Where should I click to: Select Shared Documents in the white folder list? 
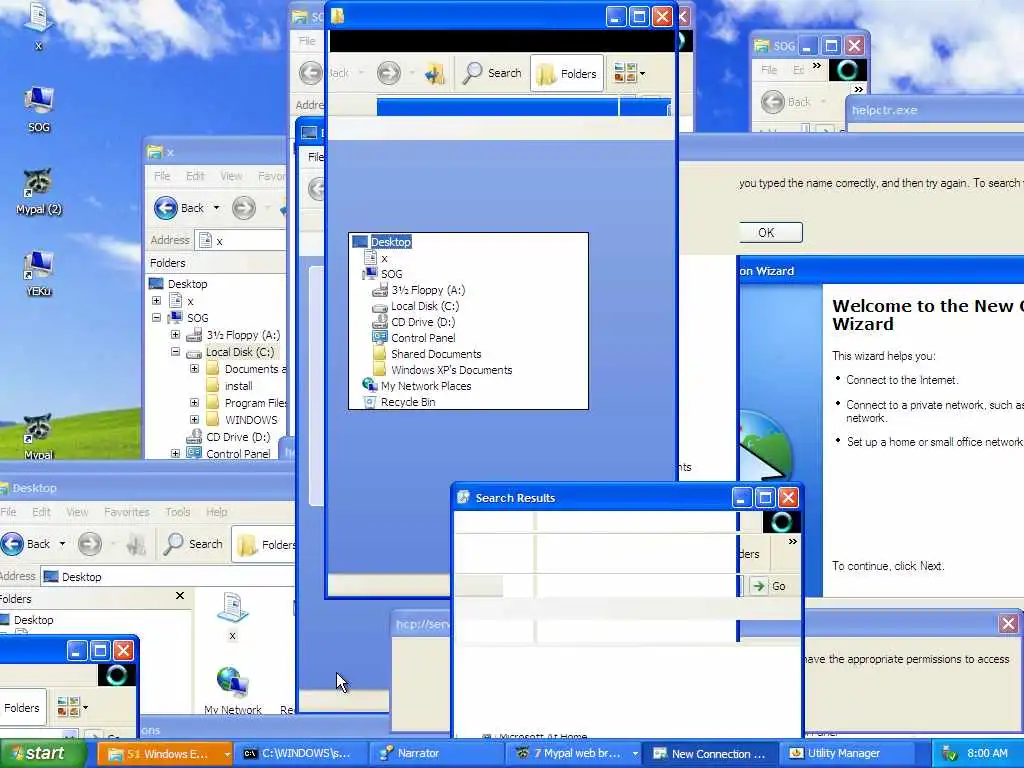pos(436,354)
